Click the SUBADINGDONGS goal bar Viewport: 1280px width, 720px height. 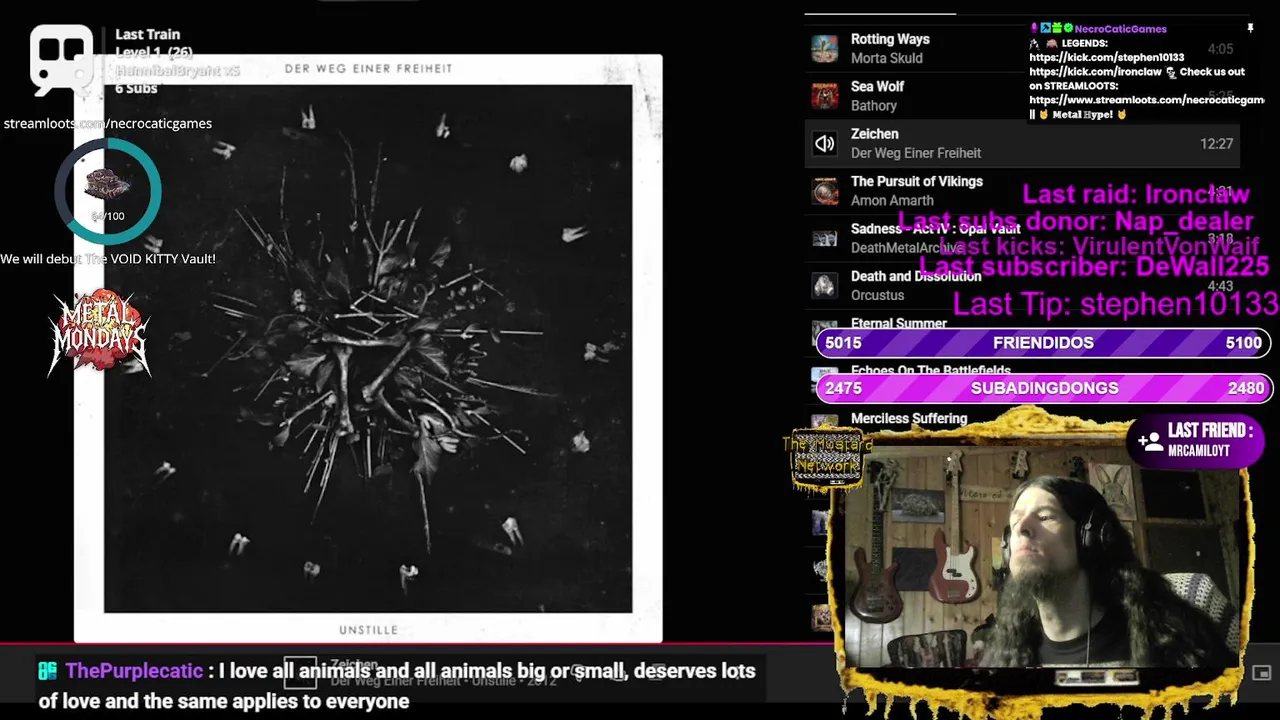[1043, 388]
